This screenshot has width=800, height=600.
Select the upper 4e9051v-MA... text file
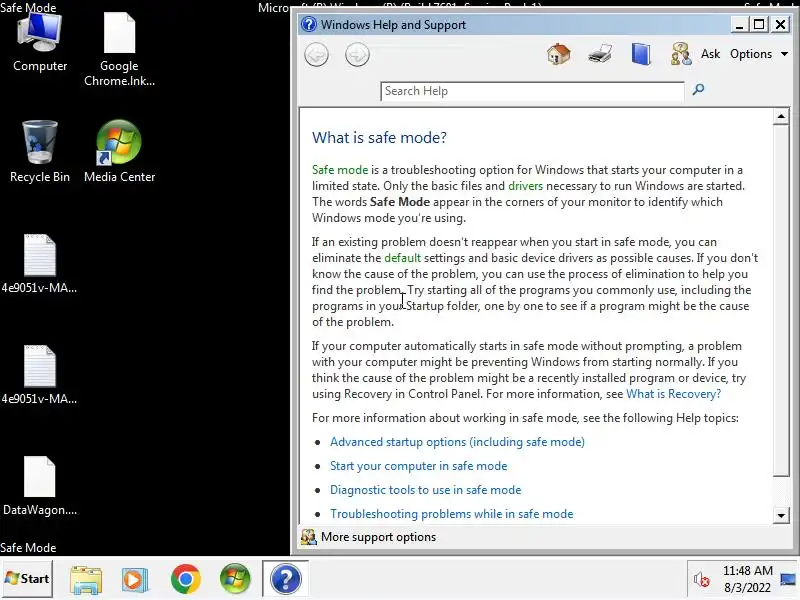coord(40,264)
